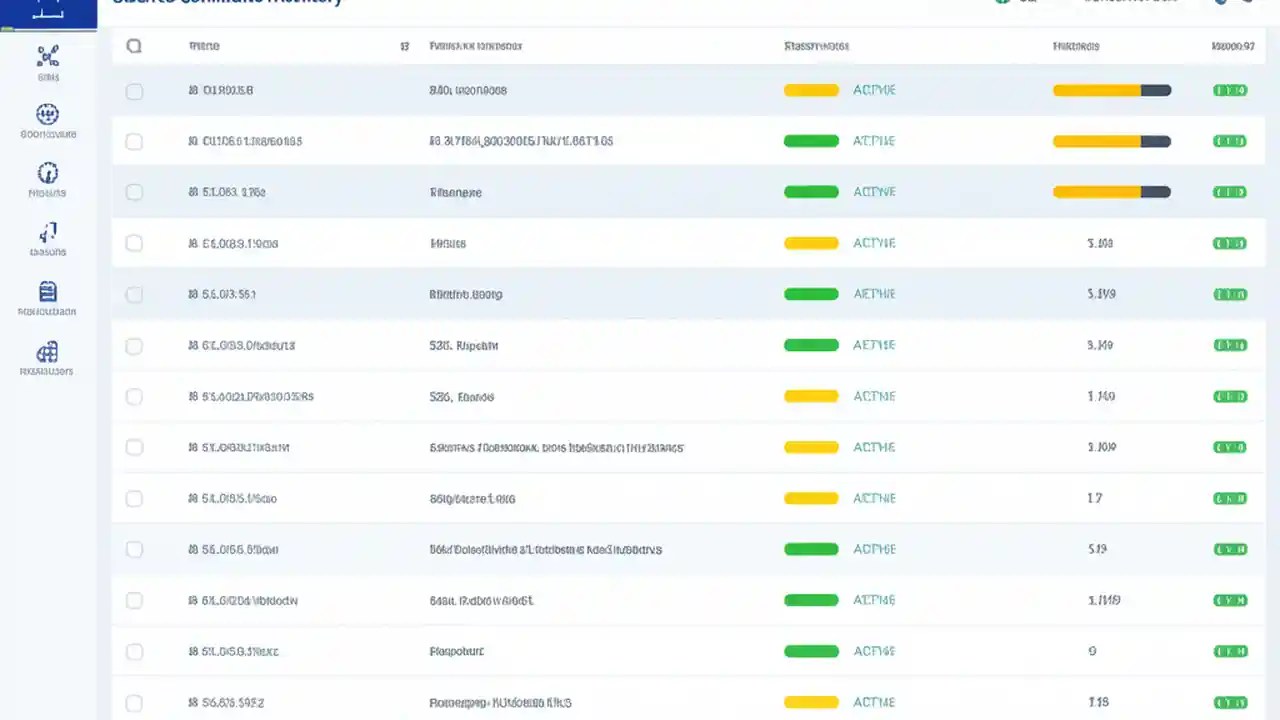The image size is (1280, 720).
Task: Select the clipboard-style sidebar icon
Action: [47, 294]
